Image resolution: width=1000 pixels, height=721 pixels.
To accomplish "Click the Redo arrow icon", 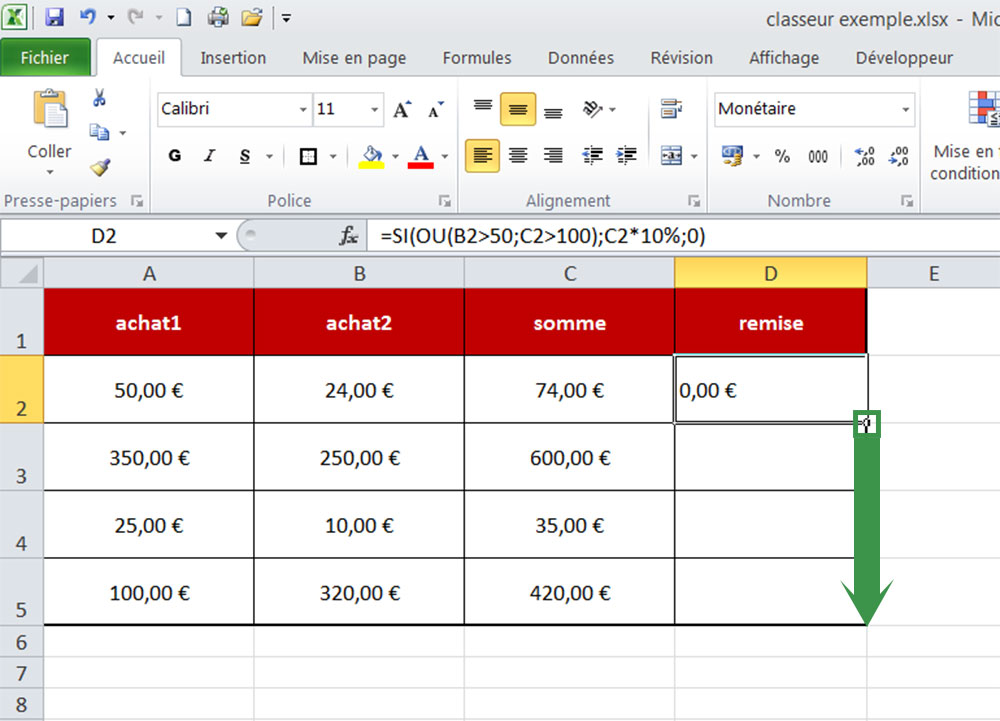I will tap(135, 17).
